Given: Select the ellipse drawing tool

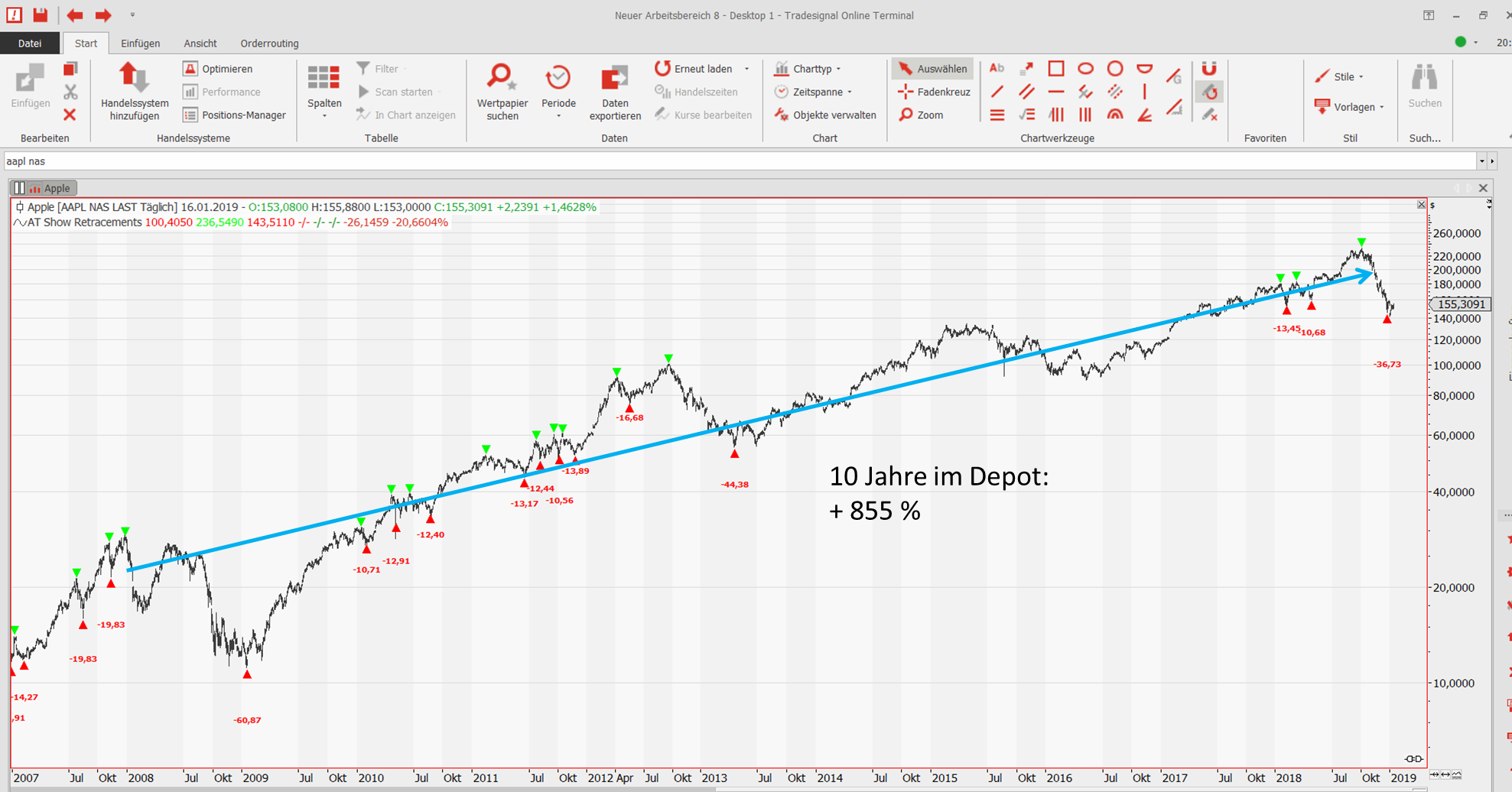Looking at the screenshot, I should [1085, 69].
